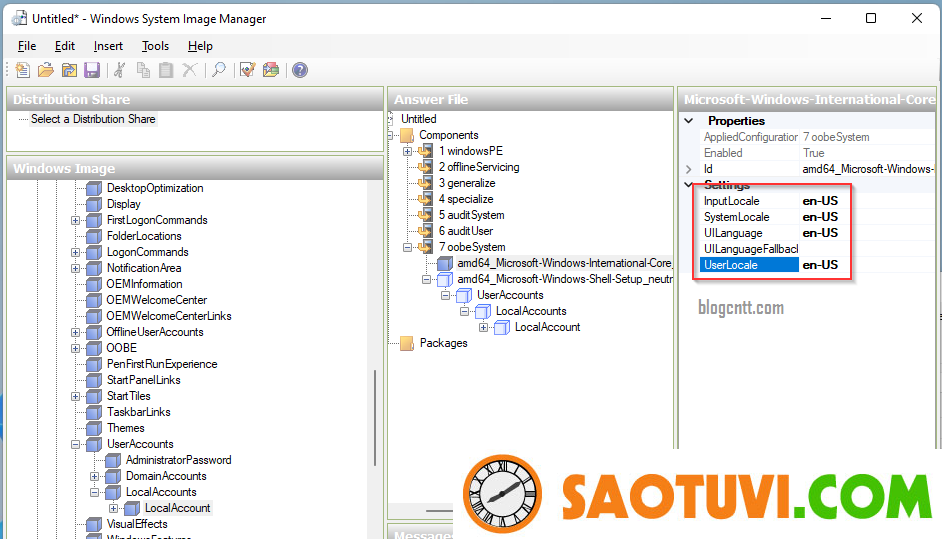Open Help with the question mark icon
The width and height of the screenshot is (942, 539).
click(300, 70)
